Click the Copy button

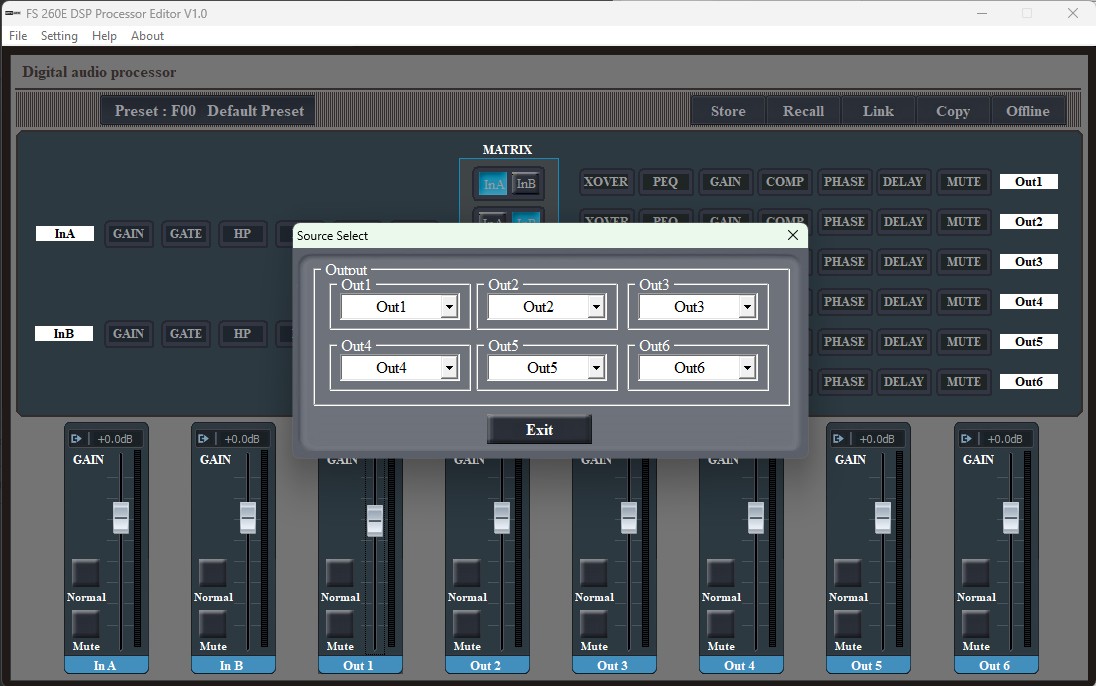pos(953,111)
